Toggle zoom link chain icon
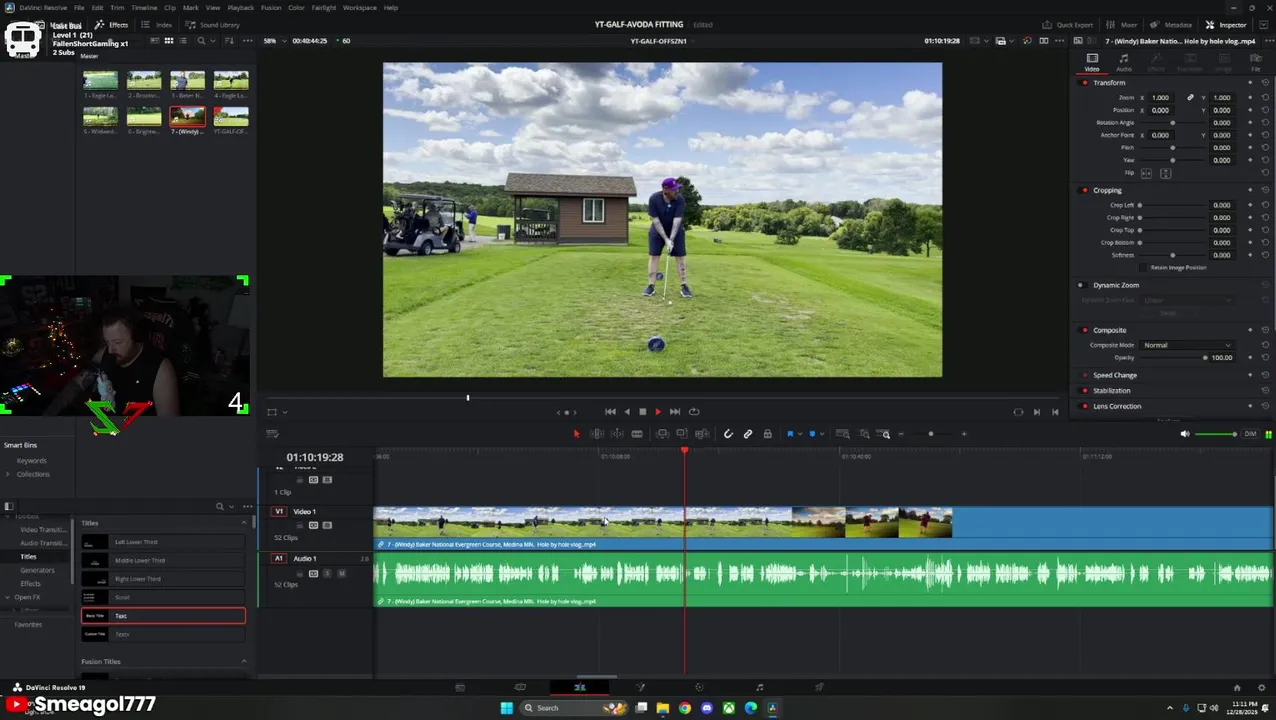 1190,98
